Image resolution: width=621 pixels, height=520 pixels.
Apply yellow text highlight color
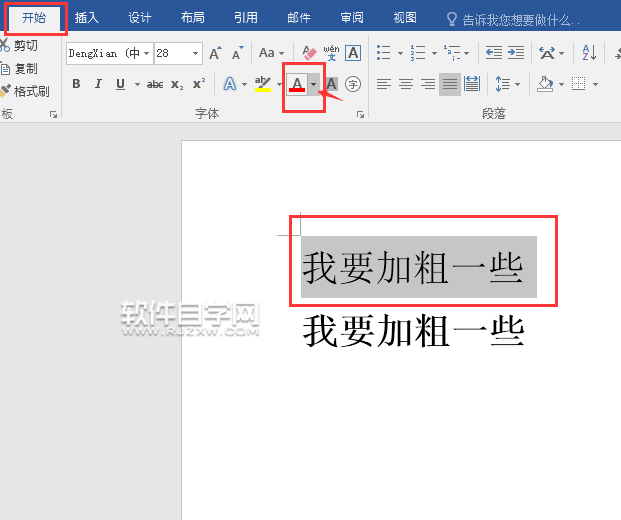tap(263, 84)
